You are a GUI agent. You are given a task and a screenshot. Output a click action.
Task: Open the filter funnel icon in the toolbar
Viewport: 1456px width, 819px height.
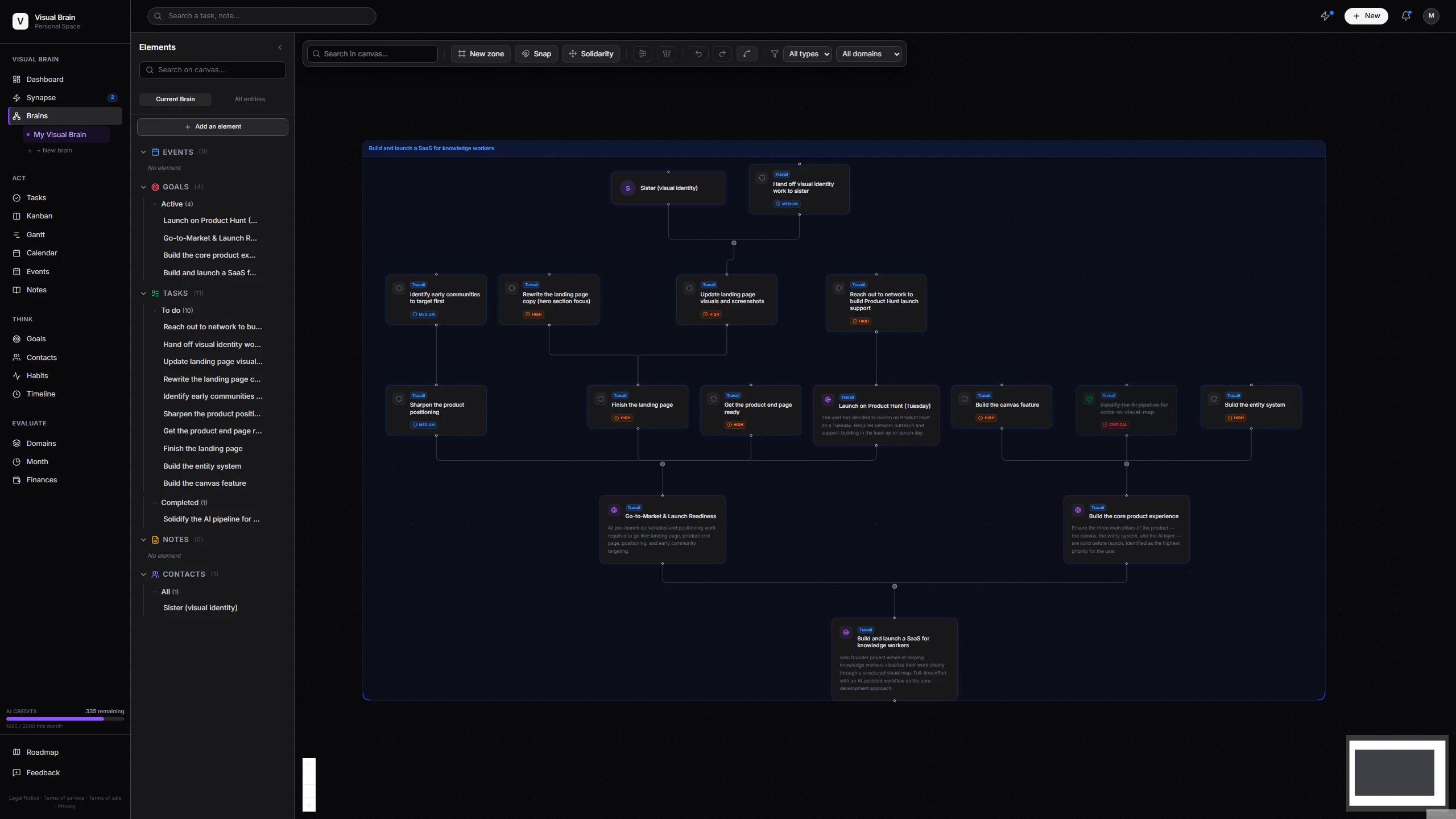[x=773, y=53]
